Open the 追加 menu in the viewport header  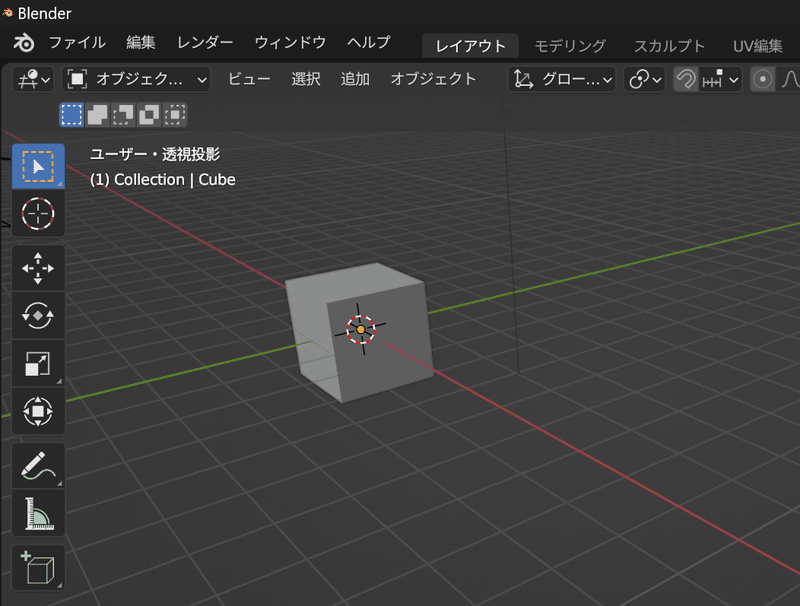click(x=354, y=79)
